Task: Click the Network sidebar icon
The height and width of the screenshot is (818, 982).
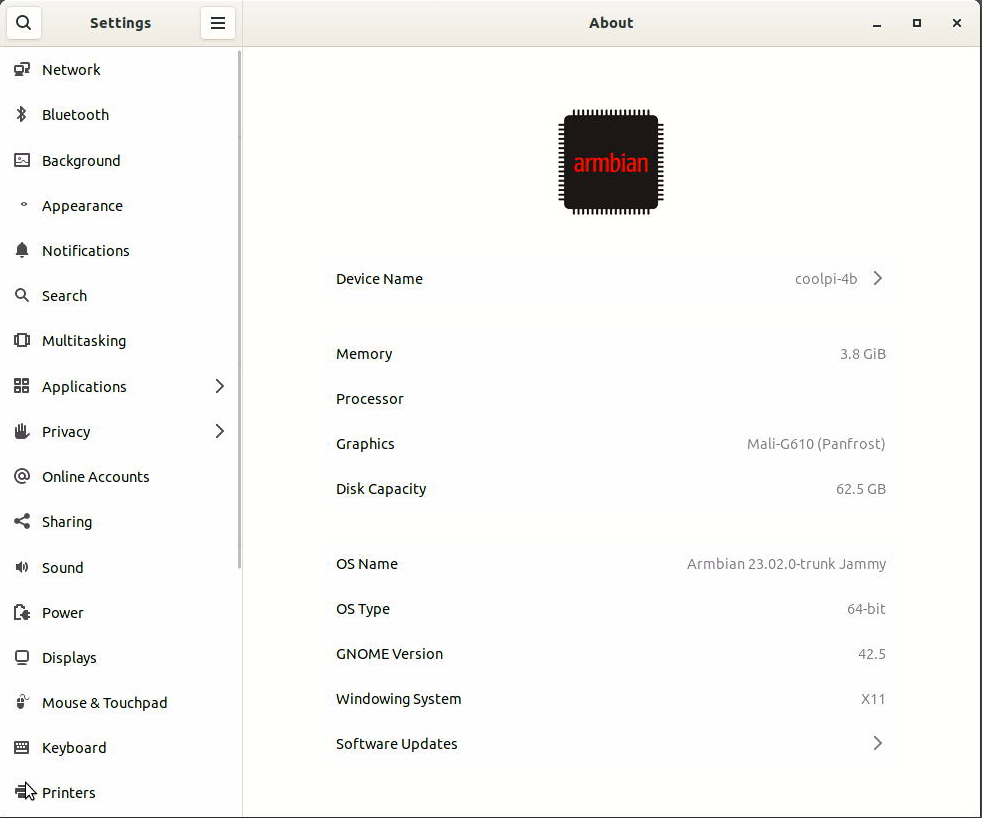Action: 22,70
